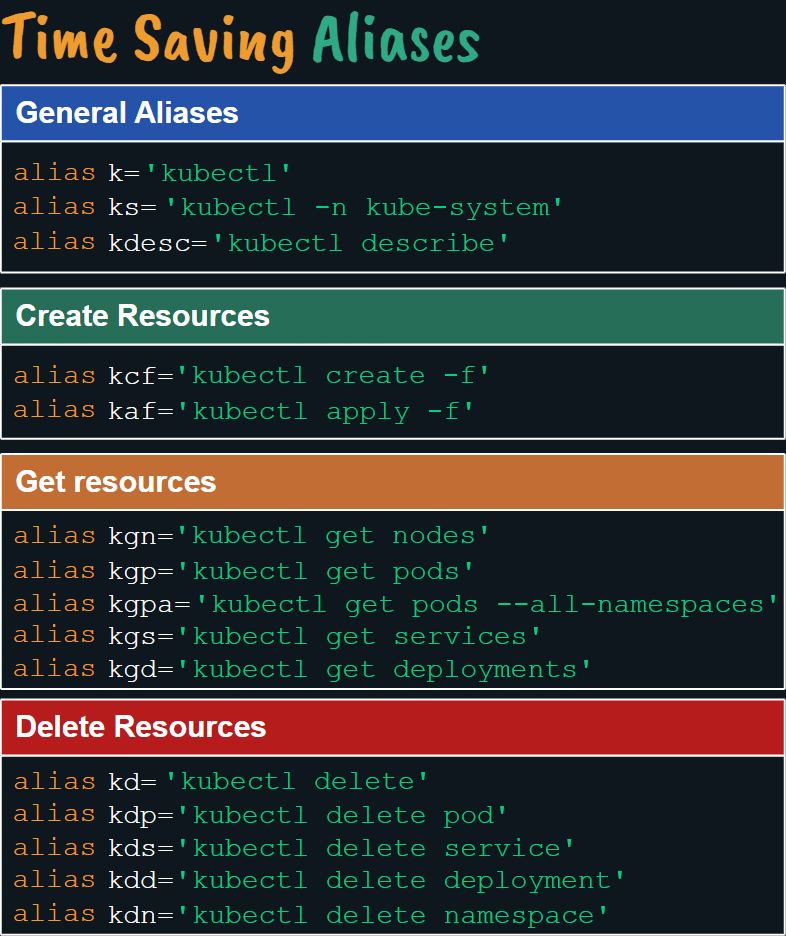Select the kdd delete deployment line
Image resolution: width=786 pixels, height=936 pixels.
(x=319, y=881)
